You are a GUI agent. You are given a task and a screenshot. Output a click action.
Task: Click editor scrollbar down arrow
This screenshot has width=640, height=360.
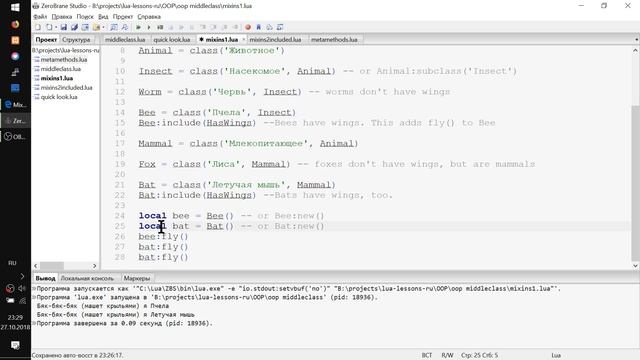pos(636,266)
